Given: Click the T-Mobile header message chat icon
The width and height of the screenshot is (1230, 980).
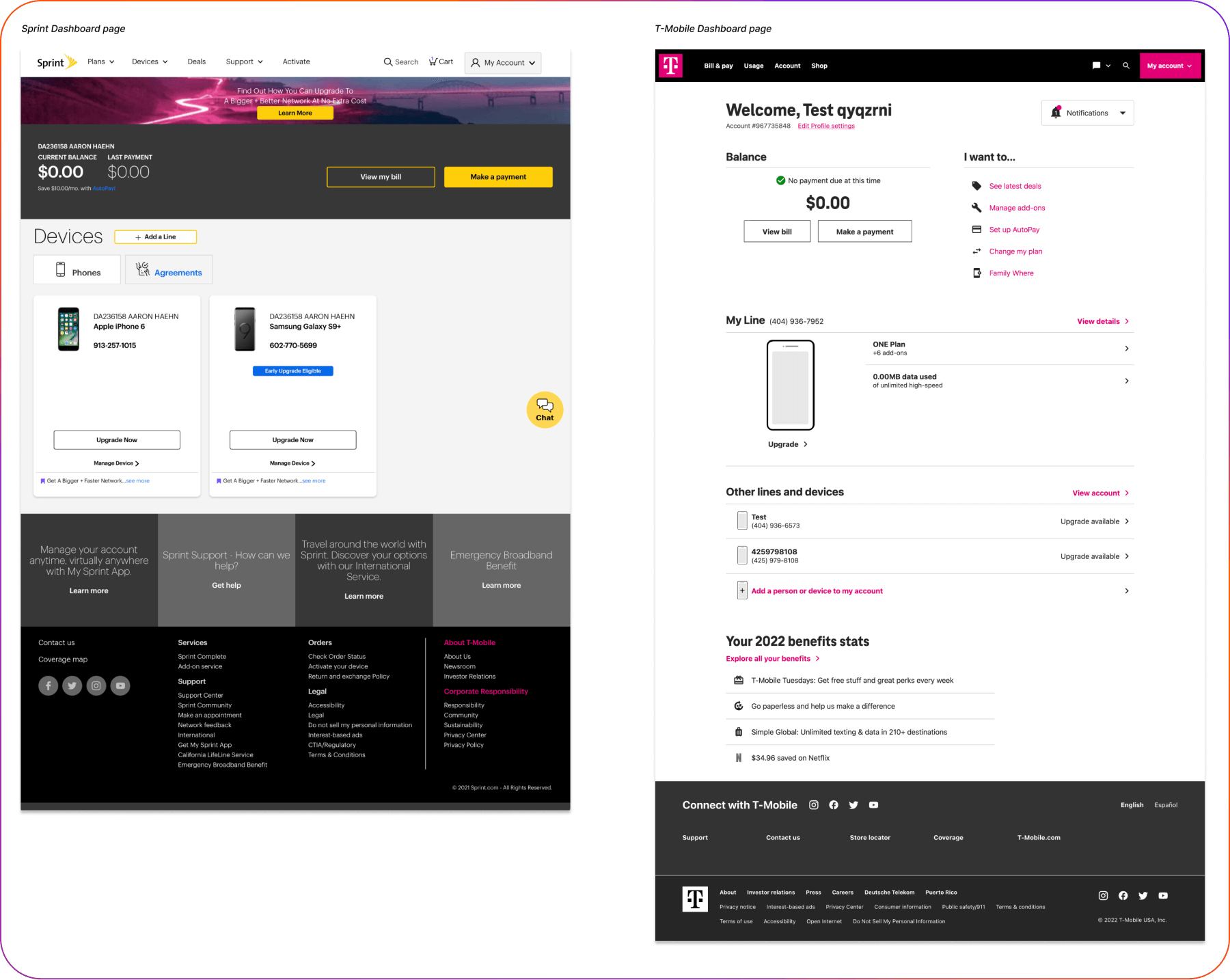Looking at the screenshot, I should 1096,66.
